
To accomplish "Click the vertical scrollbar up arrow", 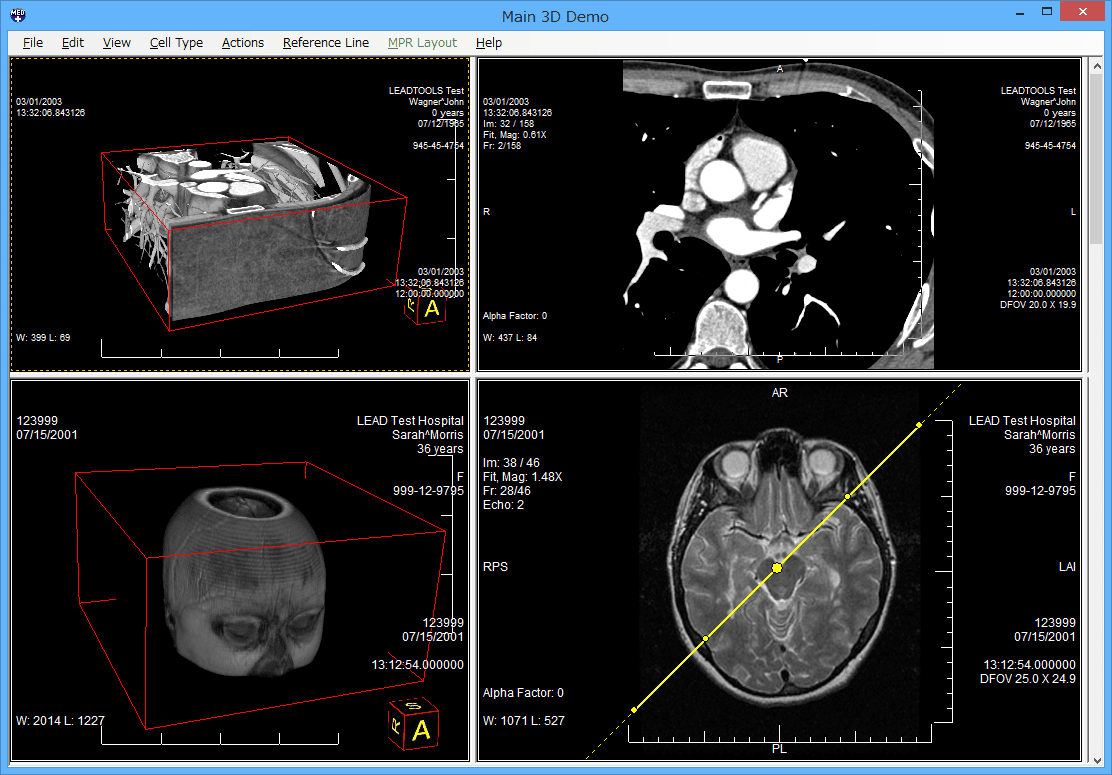I will click(1097, 66).
